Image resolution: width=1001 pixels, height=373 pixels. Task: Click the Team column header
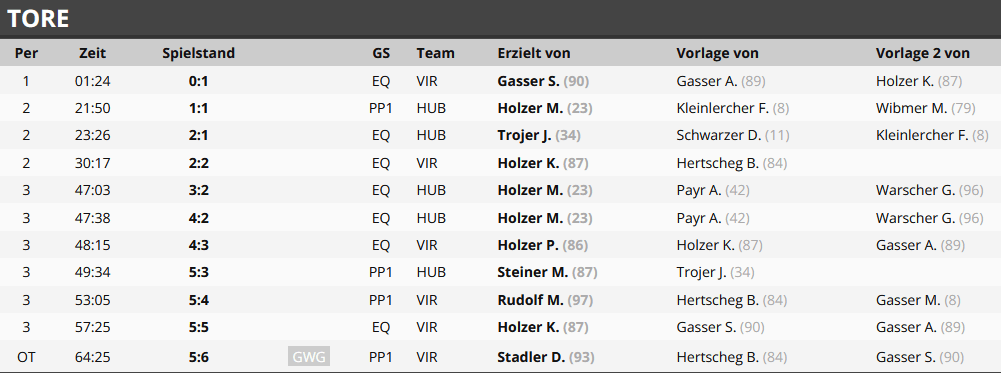[x=436, y=53]
